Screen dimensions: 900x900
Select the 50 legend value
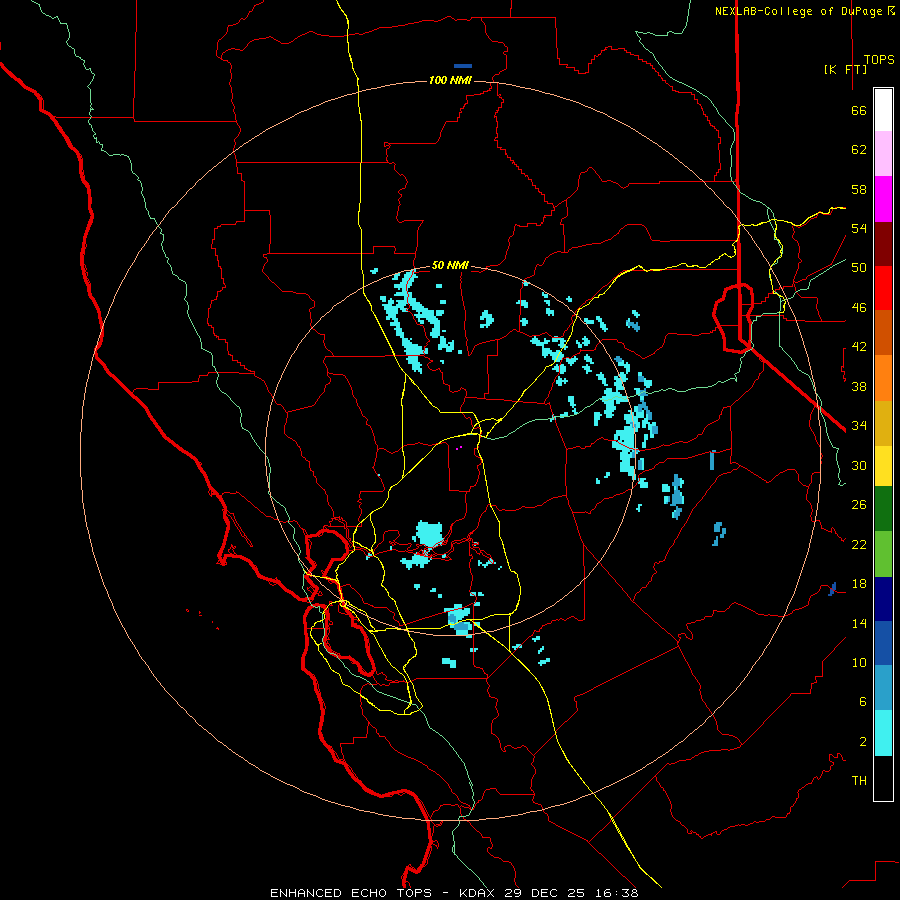pos(859,268)
